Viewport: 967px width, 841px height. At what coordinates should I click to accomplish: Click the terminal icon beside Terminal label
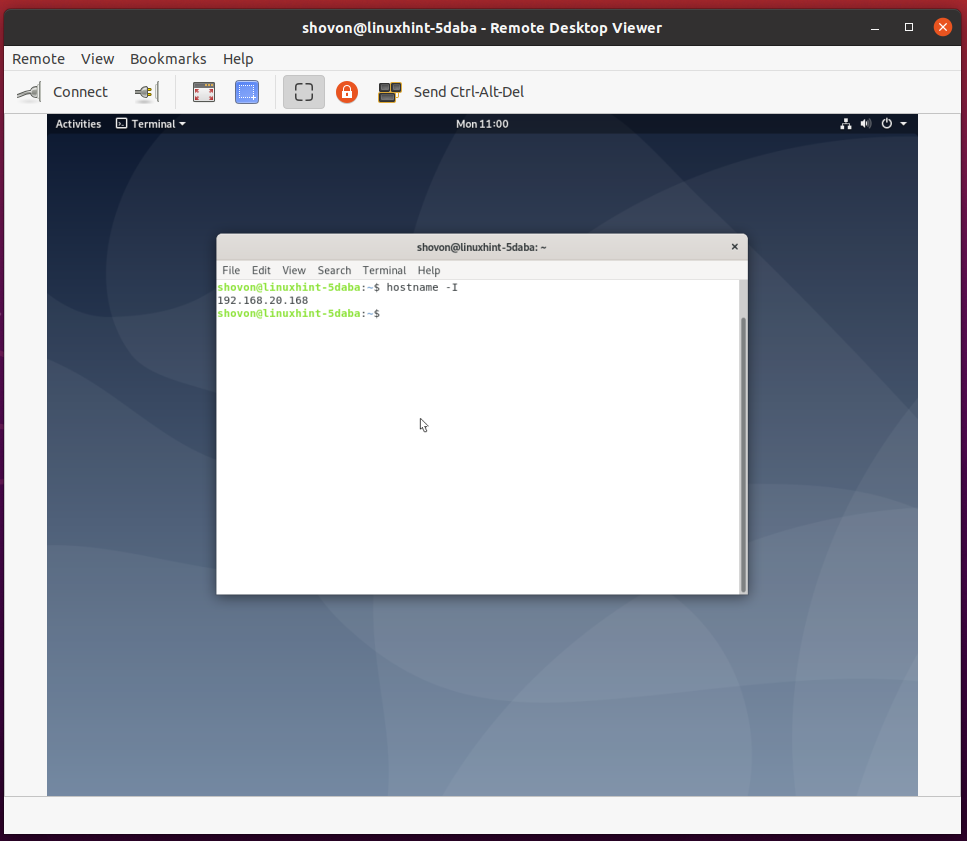pos(121,123)
